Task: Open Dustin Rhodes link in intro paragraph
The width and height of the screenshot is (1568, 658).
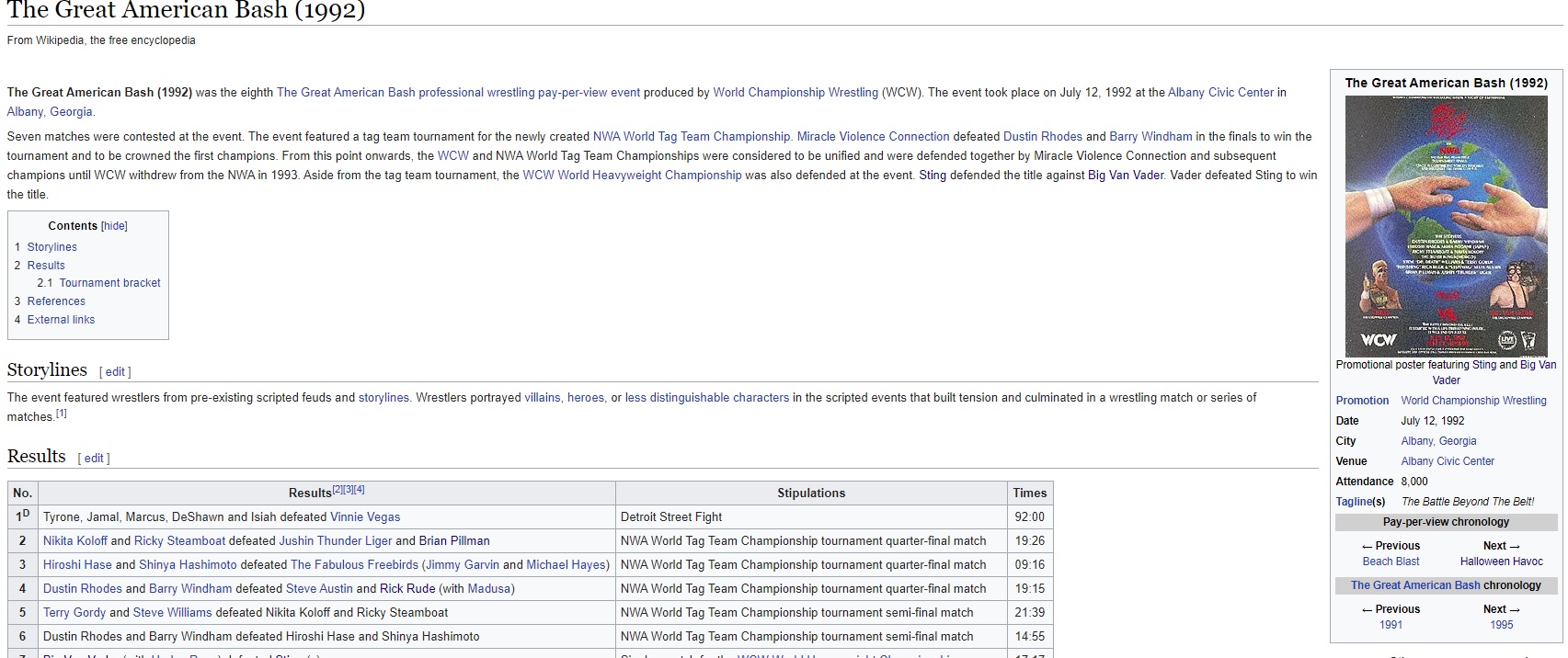Action: [1043, 137]
